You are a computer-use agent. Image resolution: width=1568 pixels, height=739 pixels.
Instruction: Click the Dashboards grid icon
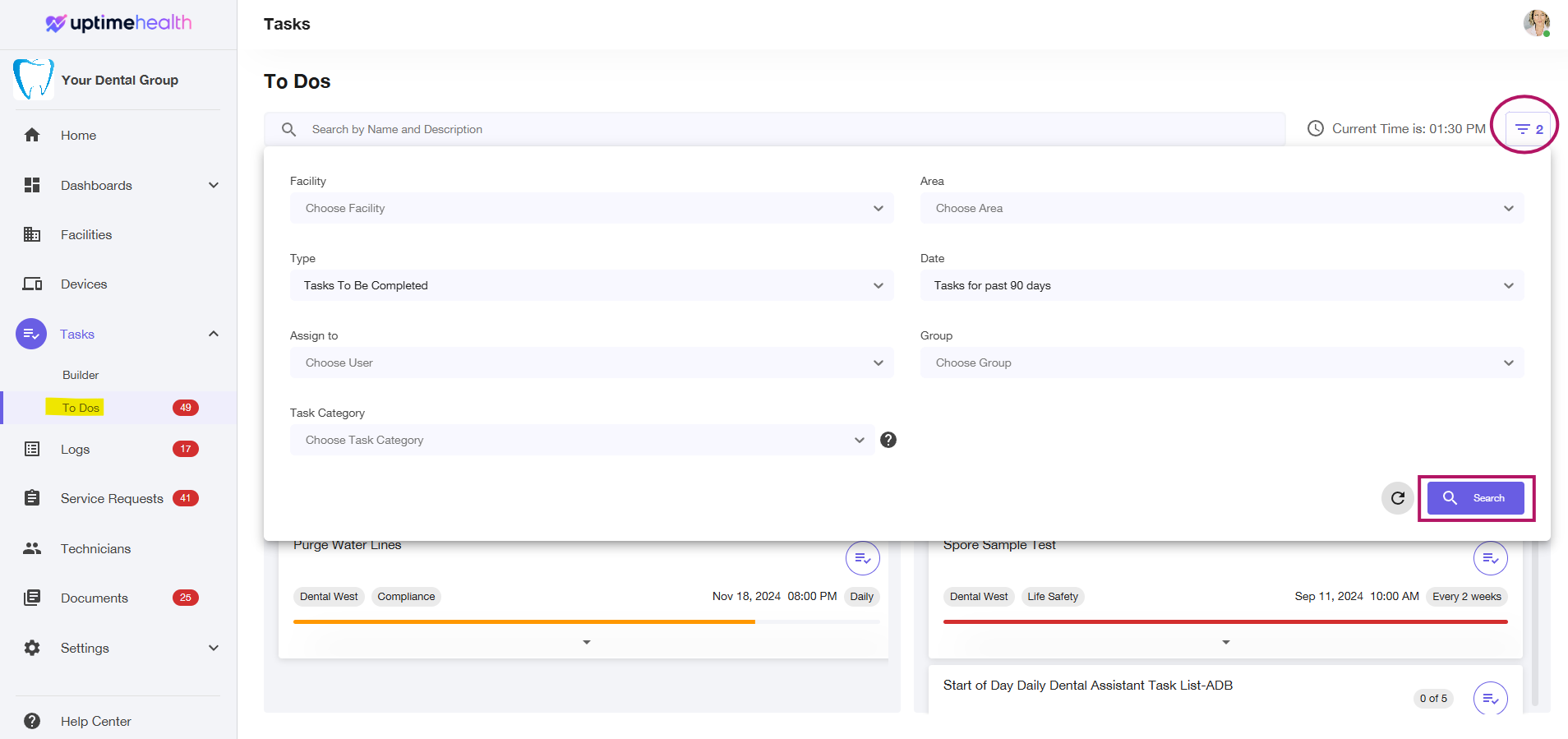[32, 185]
